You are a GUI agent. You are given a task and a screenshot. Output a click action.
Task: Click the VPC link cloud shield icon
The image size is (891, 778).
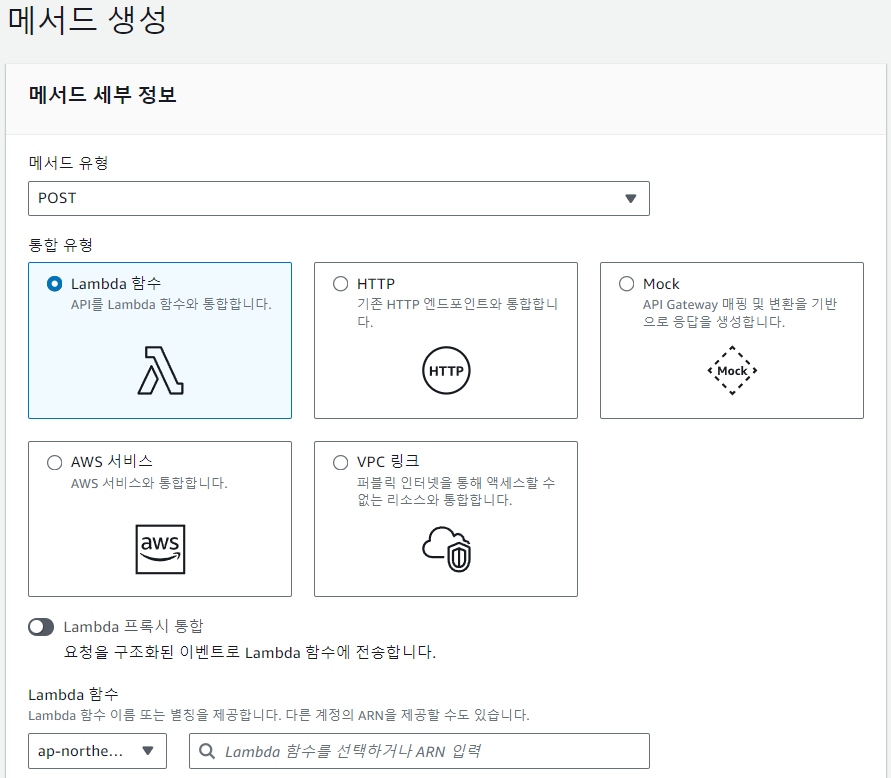coord(447,549)
